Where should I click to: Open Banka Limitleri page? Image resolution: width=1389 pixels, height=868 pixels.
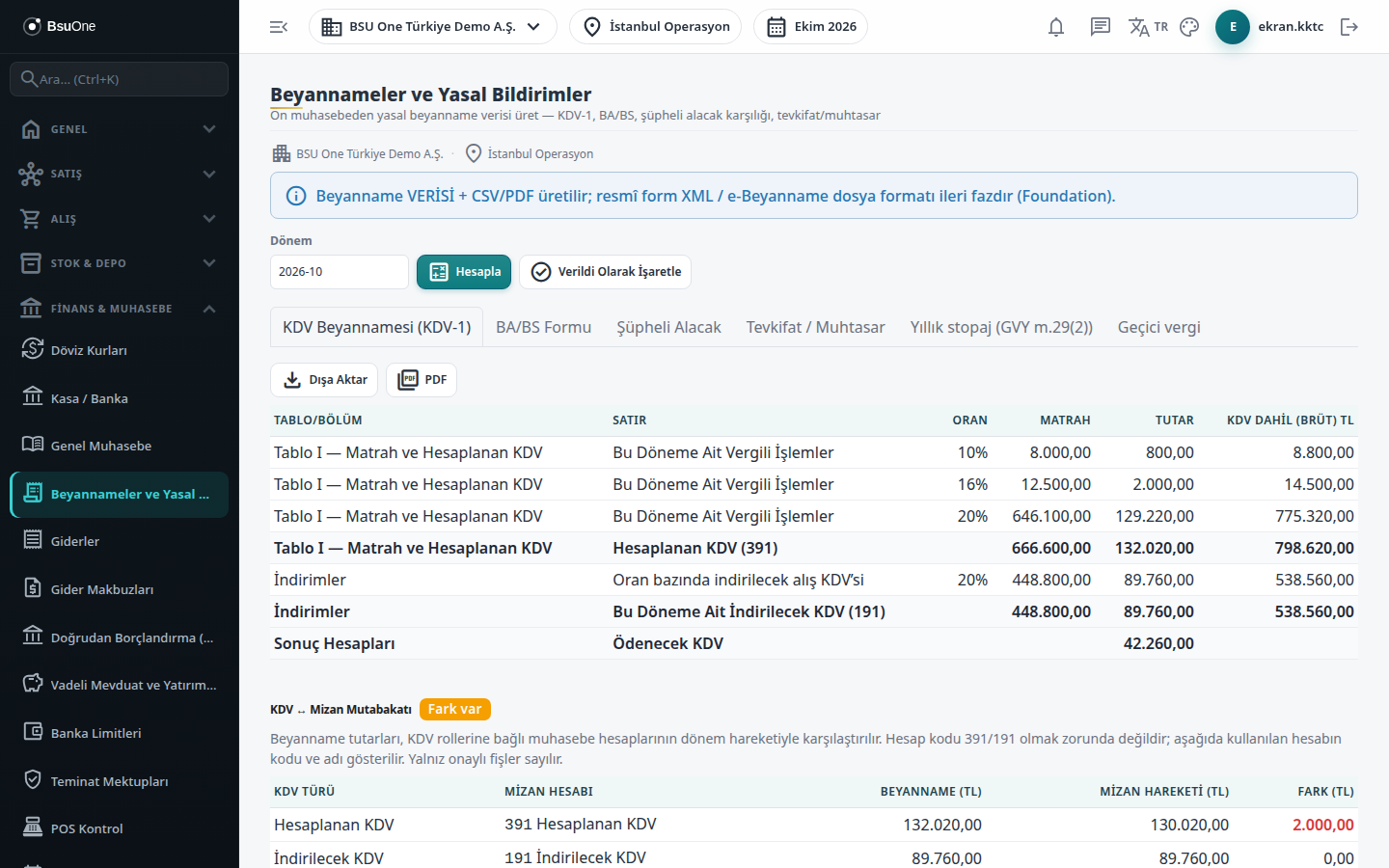[120, 733]
